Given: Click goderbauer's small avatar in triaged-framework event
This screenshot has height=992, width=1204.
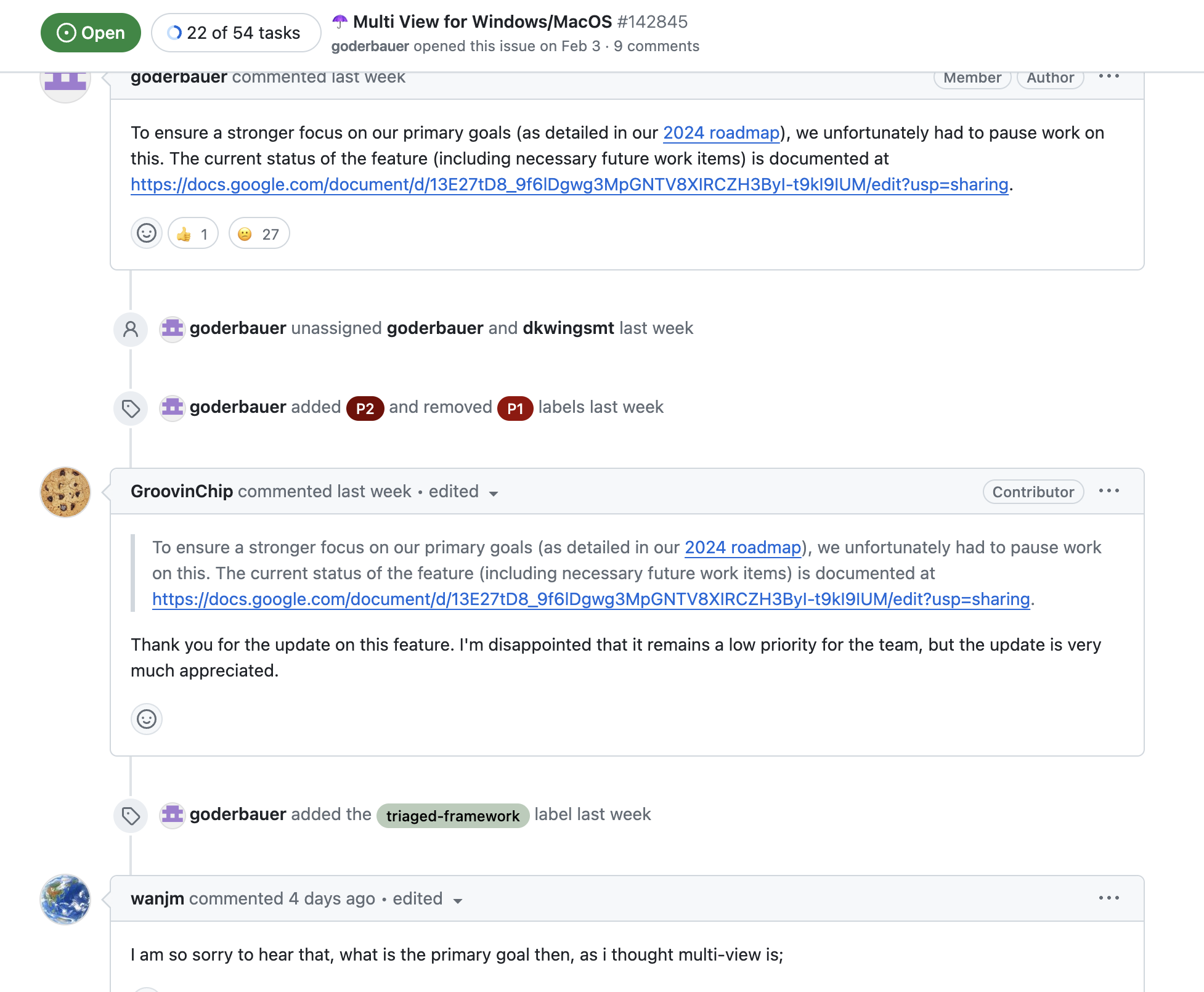Looking at the screenshot, I should pos(173,815).
